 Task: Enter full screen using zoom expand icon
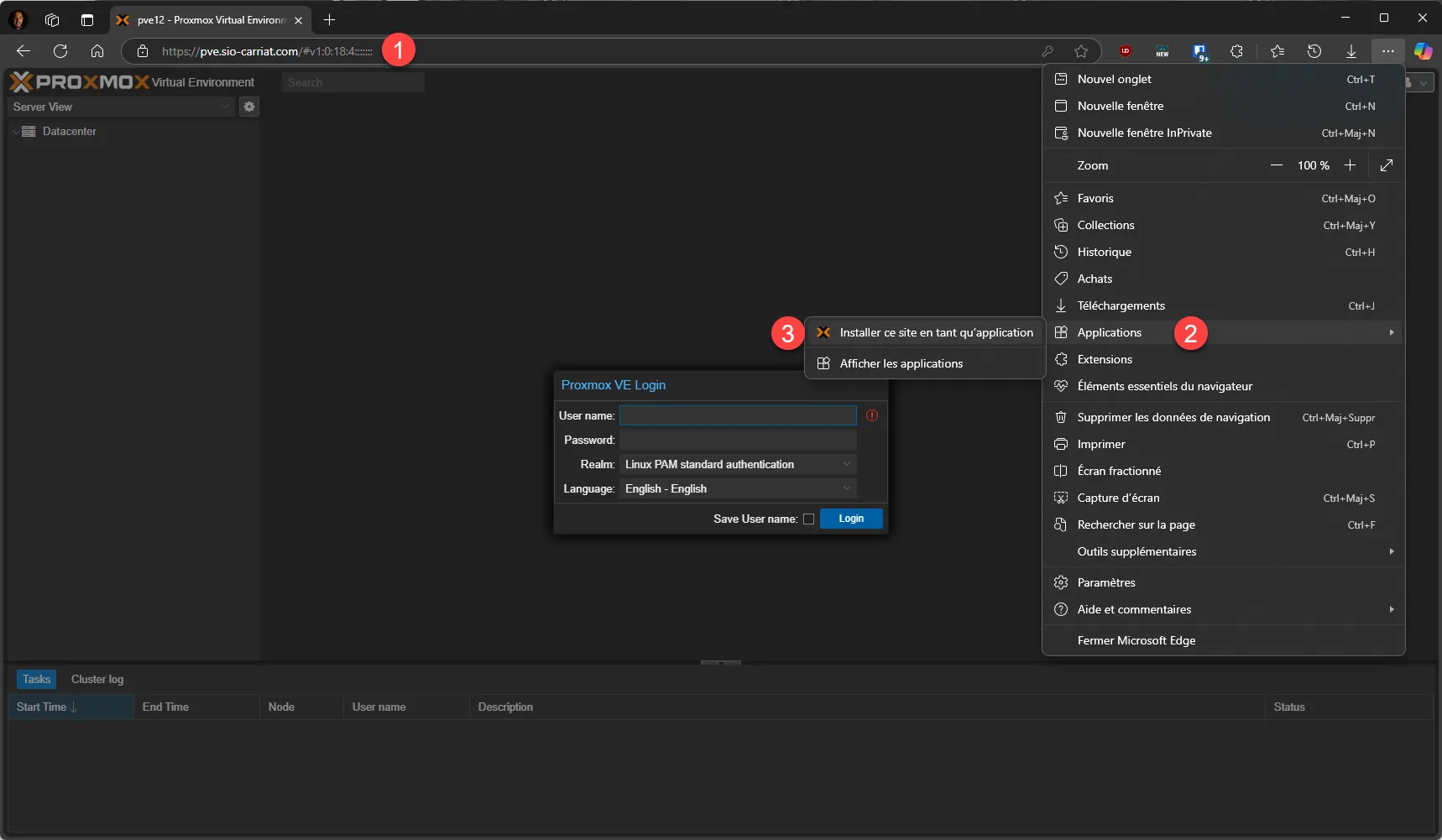[1387, 165]
